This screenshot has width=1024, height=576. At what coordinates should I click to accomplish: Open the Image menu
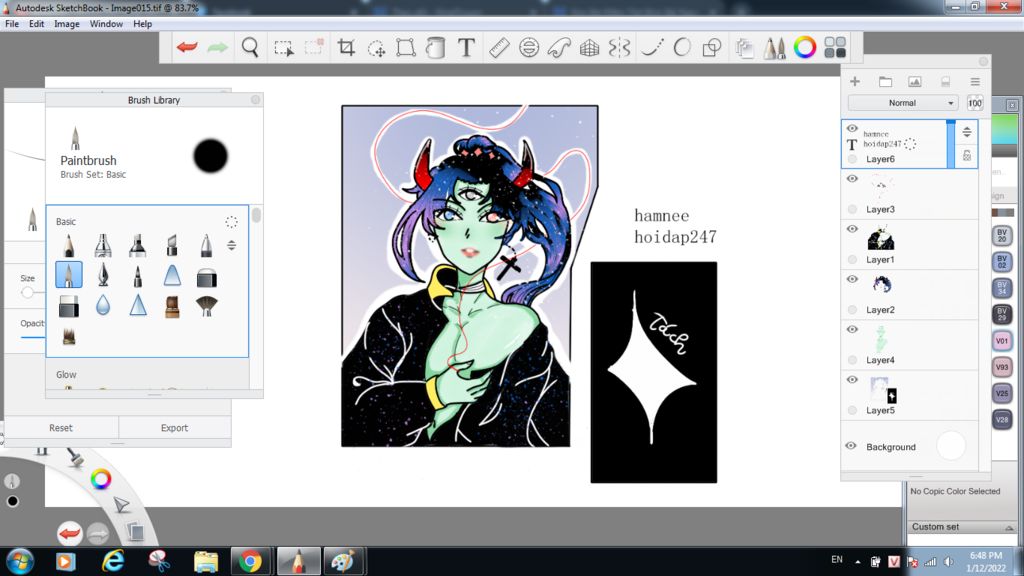[67, 24]
